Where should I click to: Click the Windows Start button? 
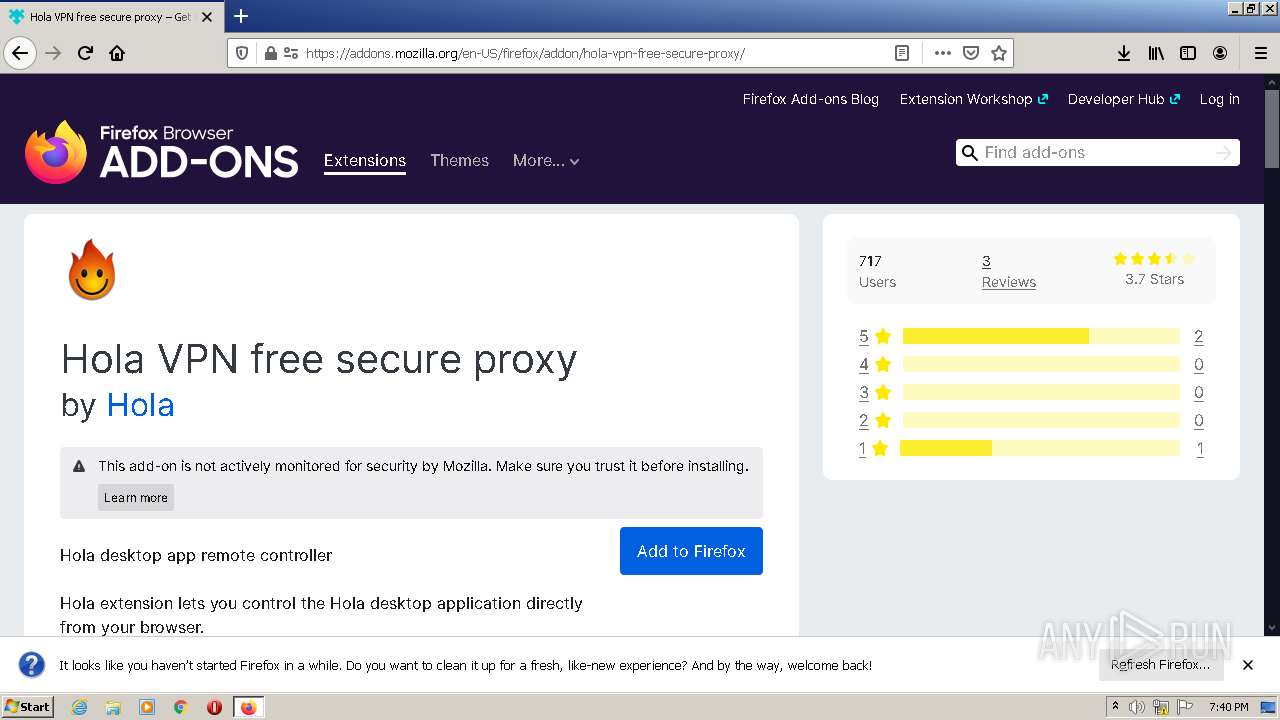point(27,707)
